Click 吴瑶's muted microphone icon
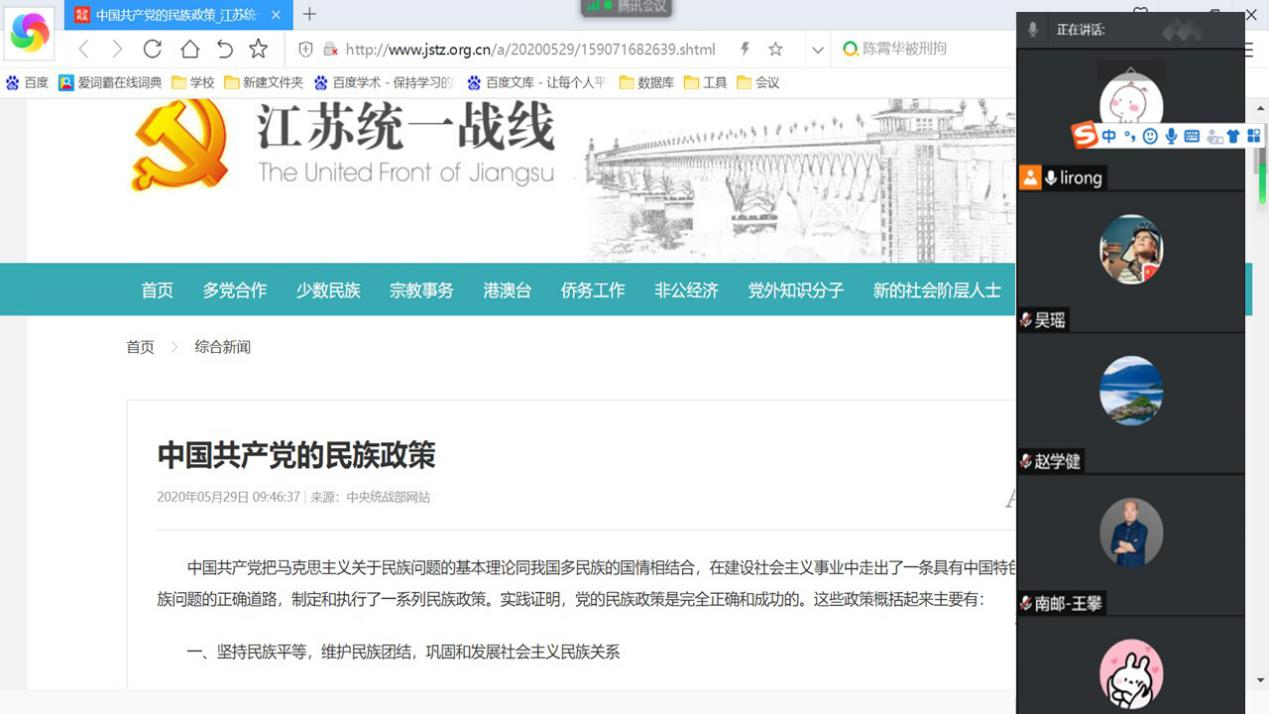 pos(1026,320)
